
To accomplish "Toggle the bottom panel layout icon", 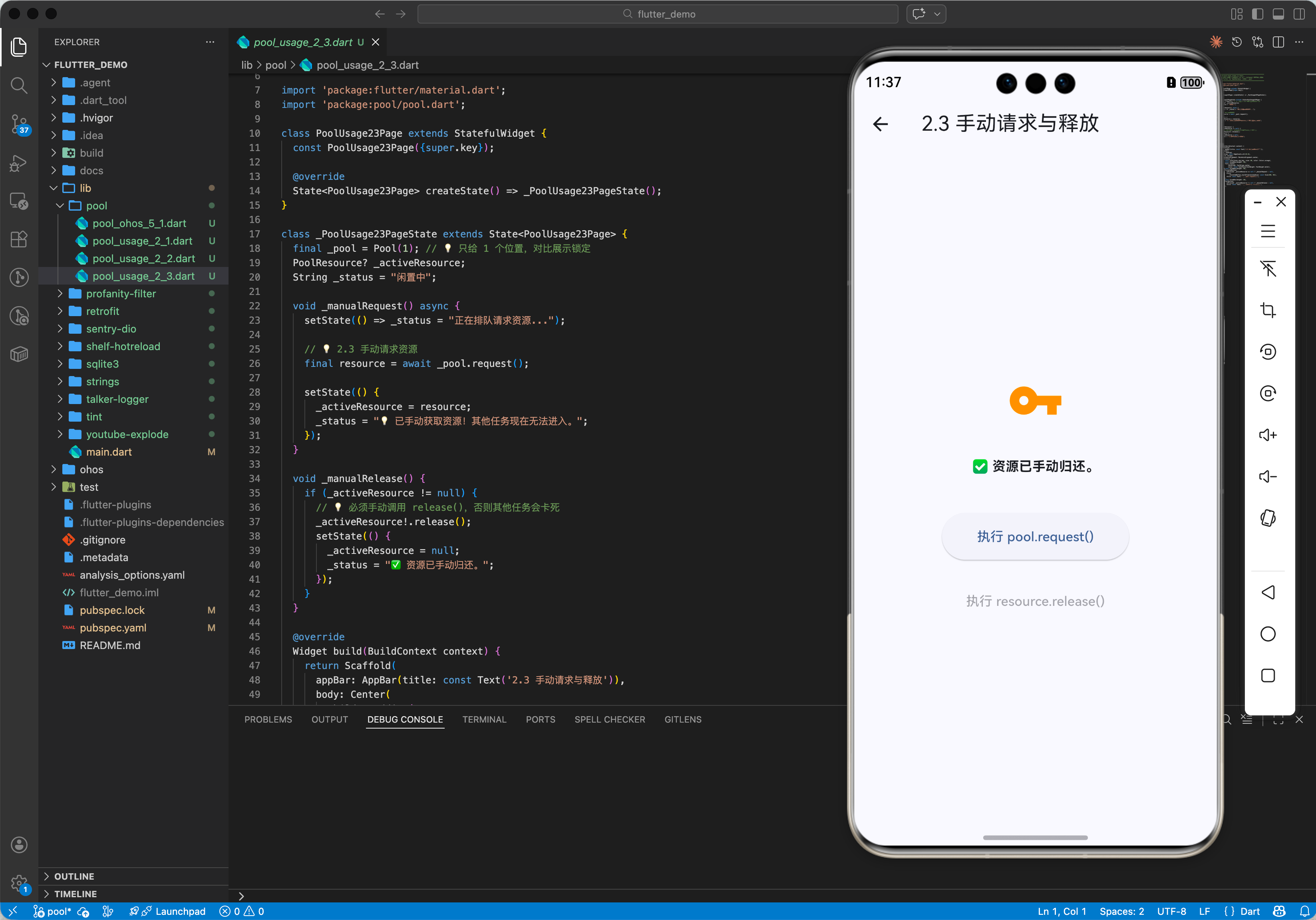I will (1278, 14).
